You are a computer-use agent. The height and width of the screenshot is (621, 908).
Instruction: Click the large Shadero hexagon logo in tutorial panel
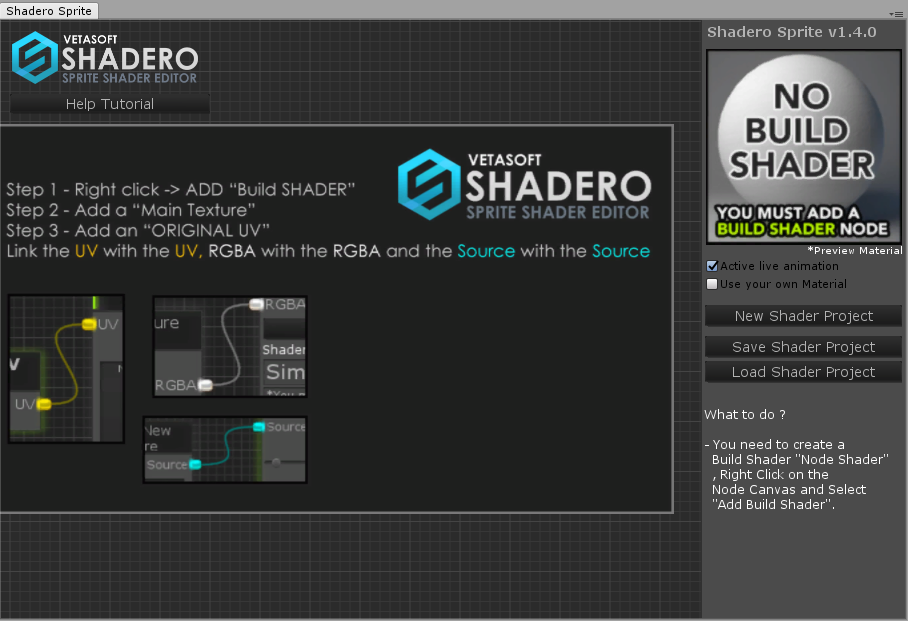[429, 184]
